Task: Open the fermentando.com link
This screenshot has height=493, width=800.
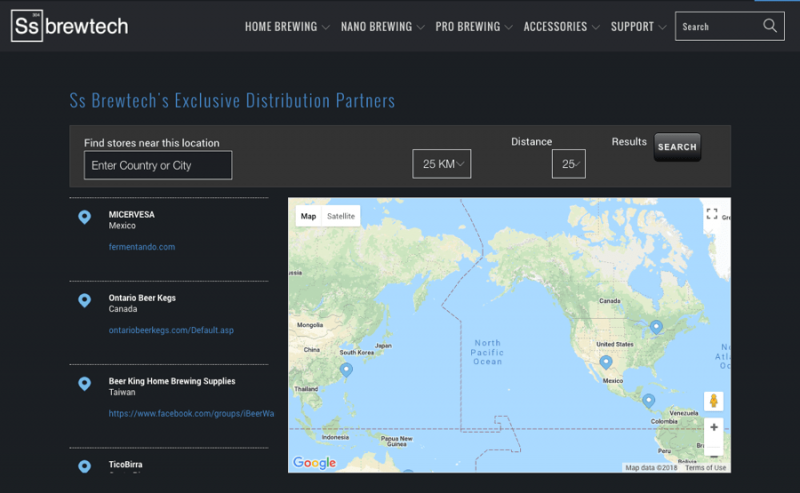Action: tap(142, 246)
